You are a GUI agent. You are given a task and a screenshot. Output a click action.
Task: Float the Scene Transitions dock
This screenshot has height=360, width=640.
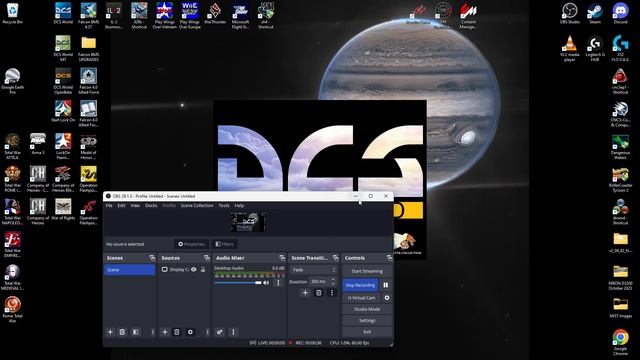pyautogui.click(x=336, y=258)
